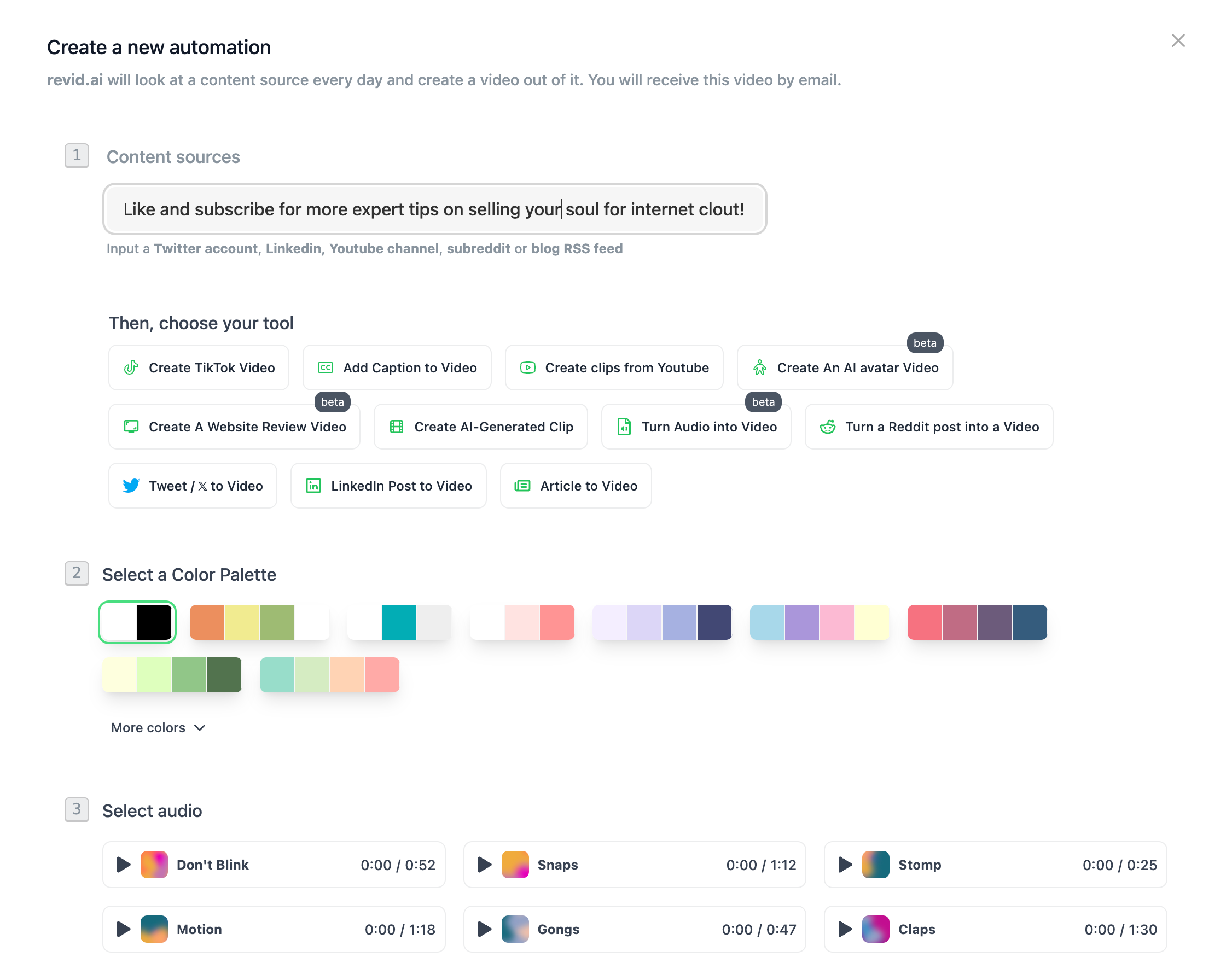Select Article to Video

pyautogui.click(x=576, y=486)
